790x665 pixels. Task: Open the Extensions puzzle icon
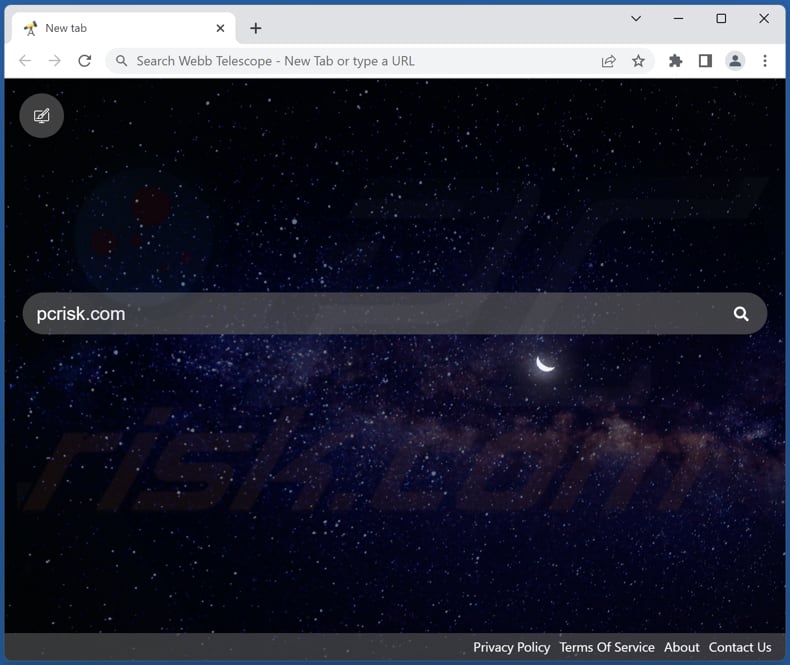tap(675, 61)
